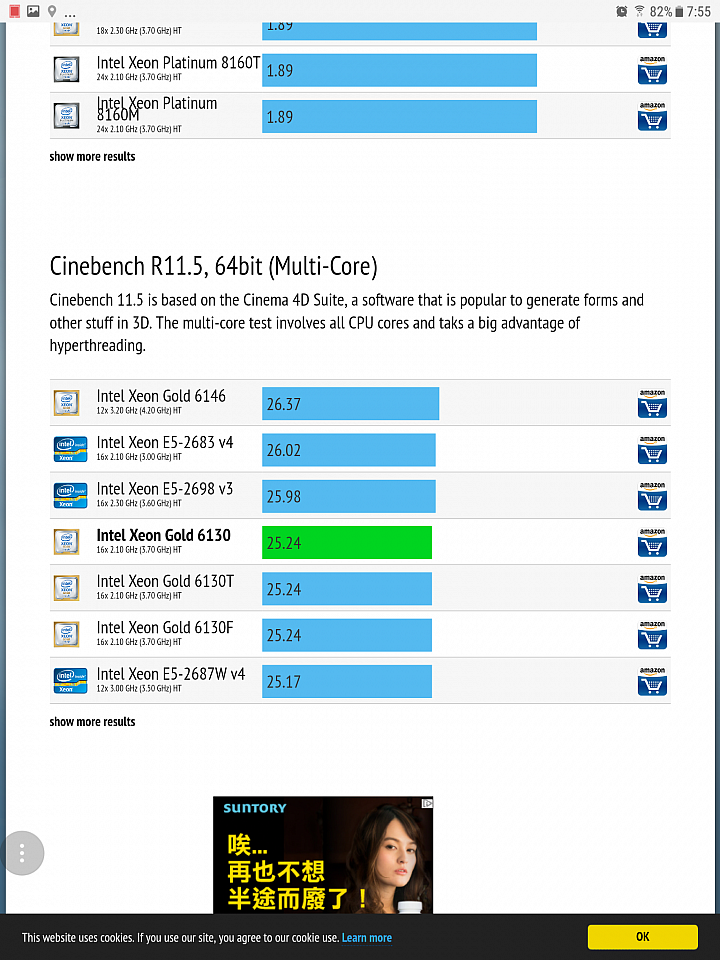
Task: Click the Xeon E5-2698 v3 processor logo
Action: pos(70,496)
